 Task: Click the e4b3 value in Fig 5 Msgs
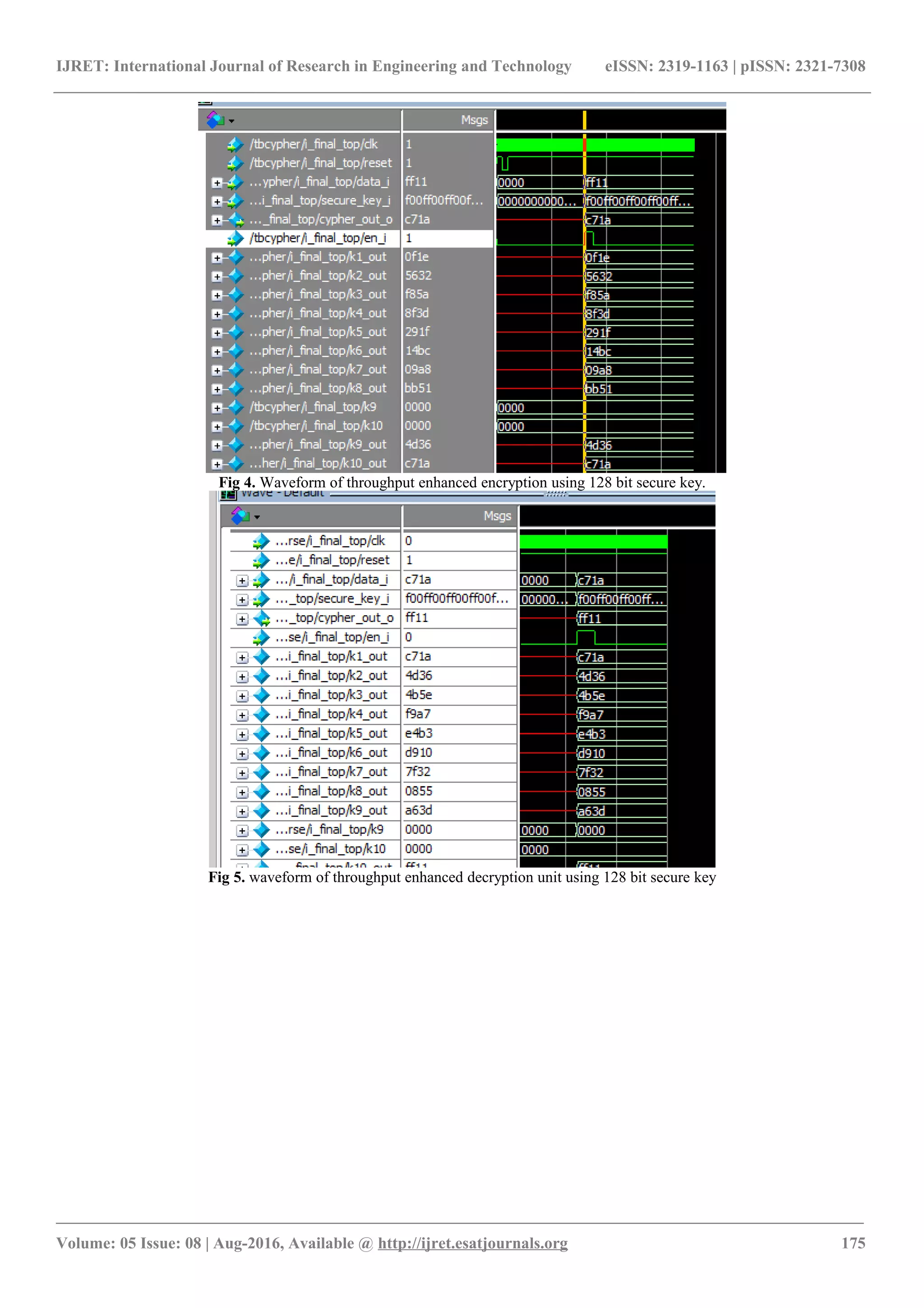pyautogui.click(x=418, y=734)
